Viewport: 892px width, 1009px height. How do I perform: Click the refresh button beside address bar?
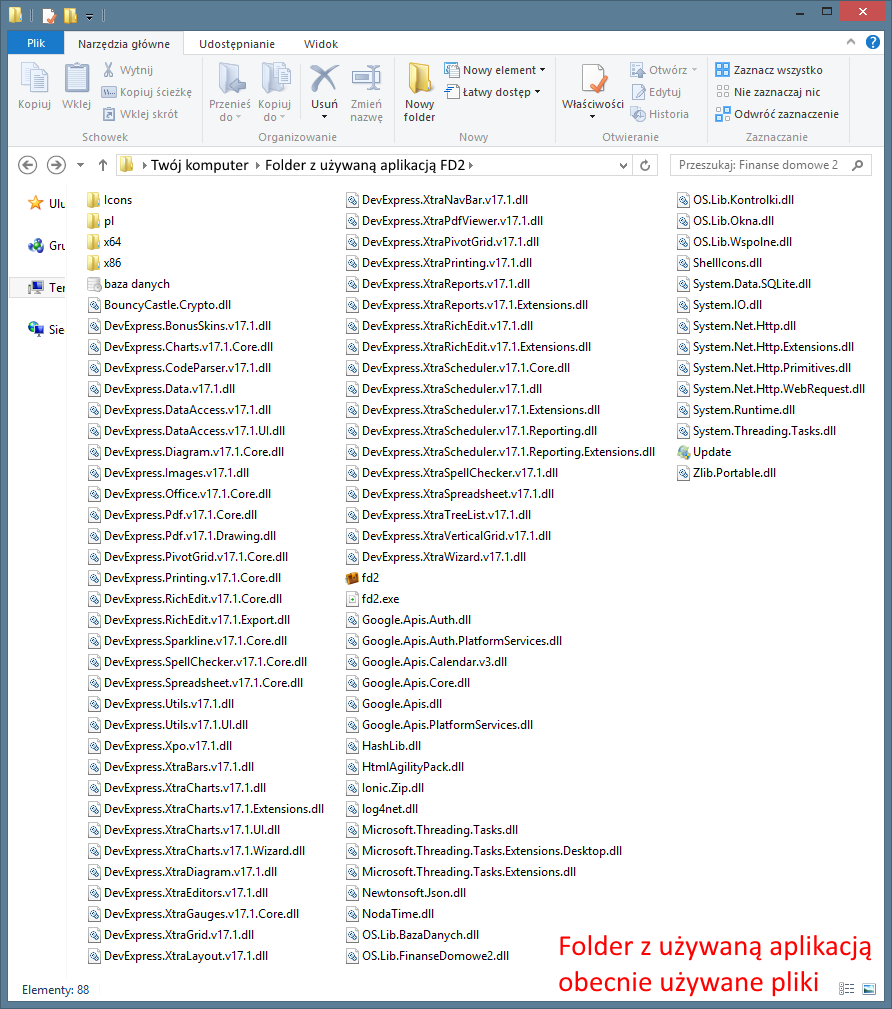tap(645, 165)
